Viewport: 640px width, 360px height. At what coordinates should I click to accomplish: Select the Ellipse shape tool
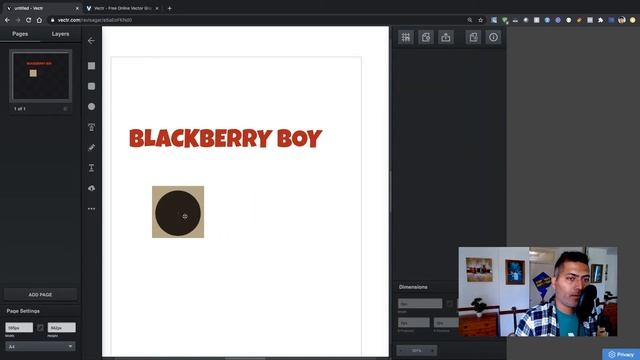(x=91, y=107)
